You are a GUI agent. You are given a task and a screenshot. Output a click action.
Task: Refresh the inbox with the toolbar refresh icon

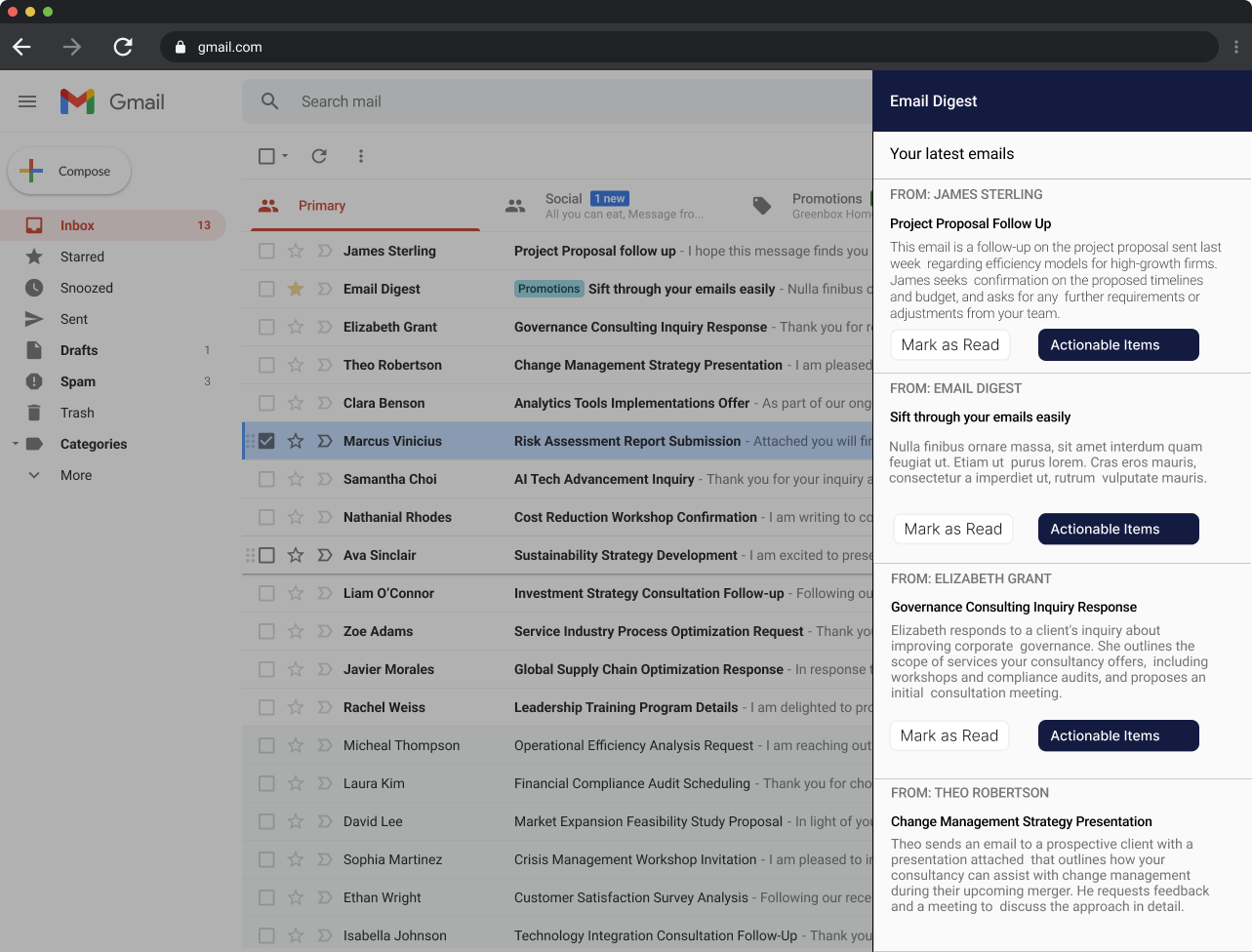(319, 156)
